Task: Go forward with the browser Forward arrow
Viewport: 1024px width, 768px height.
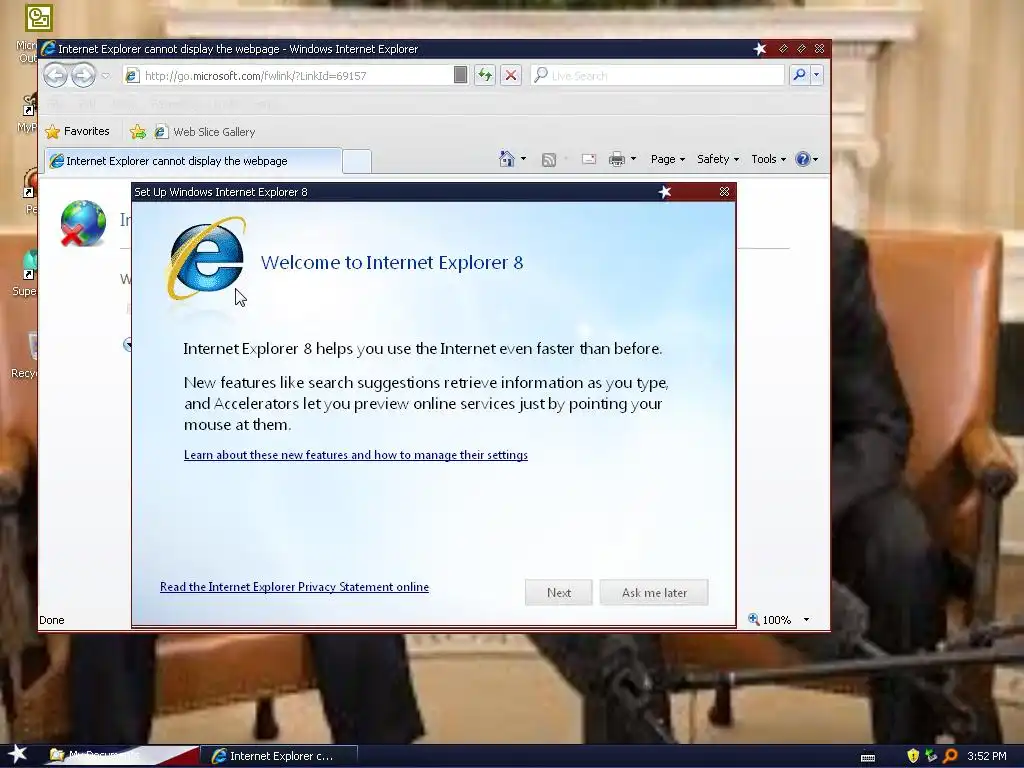Action: click(83, 76)
